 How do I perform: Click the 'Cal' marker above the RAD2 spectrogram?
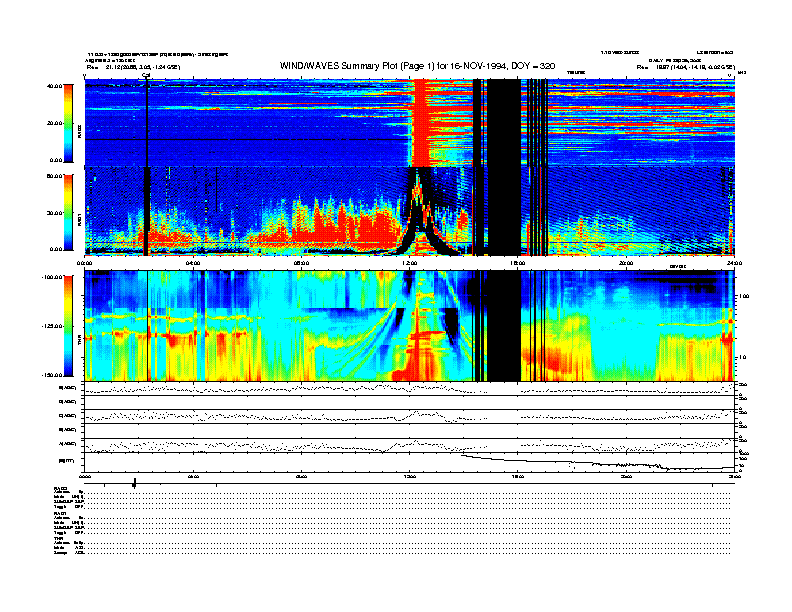tap(146, 75)
